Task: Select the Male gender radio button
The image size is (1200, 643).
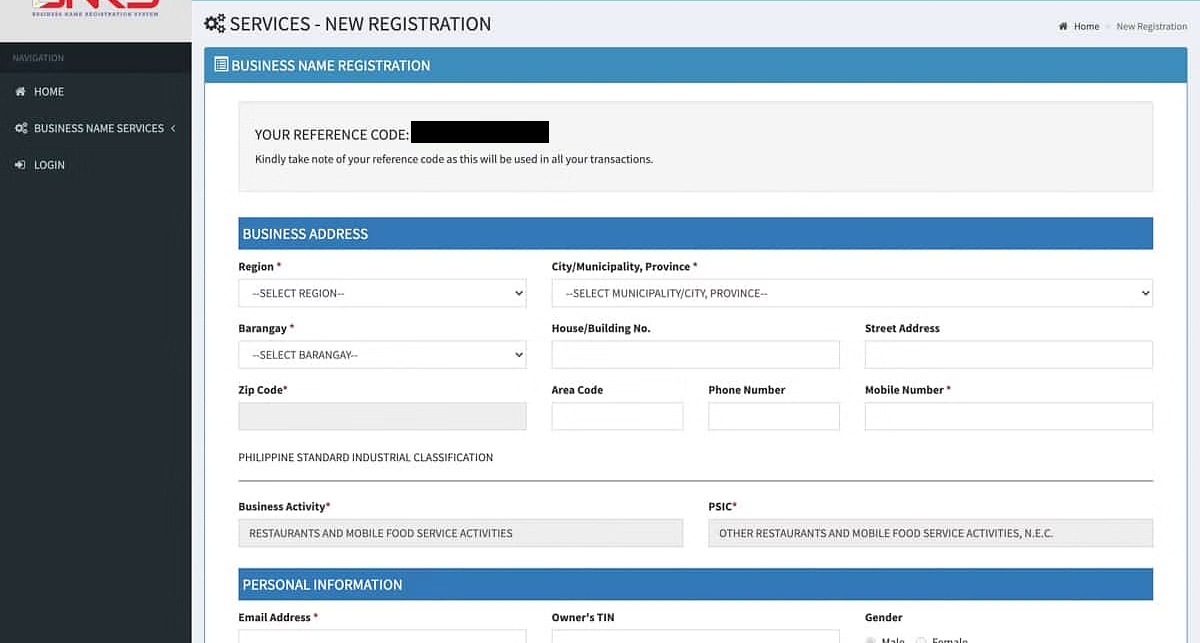Action: click(x=871, y=639)
